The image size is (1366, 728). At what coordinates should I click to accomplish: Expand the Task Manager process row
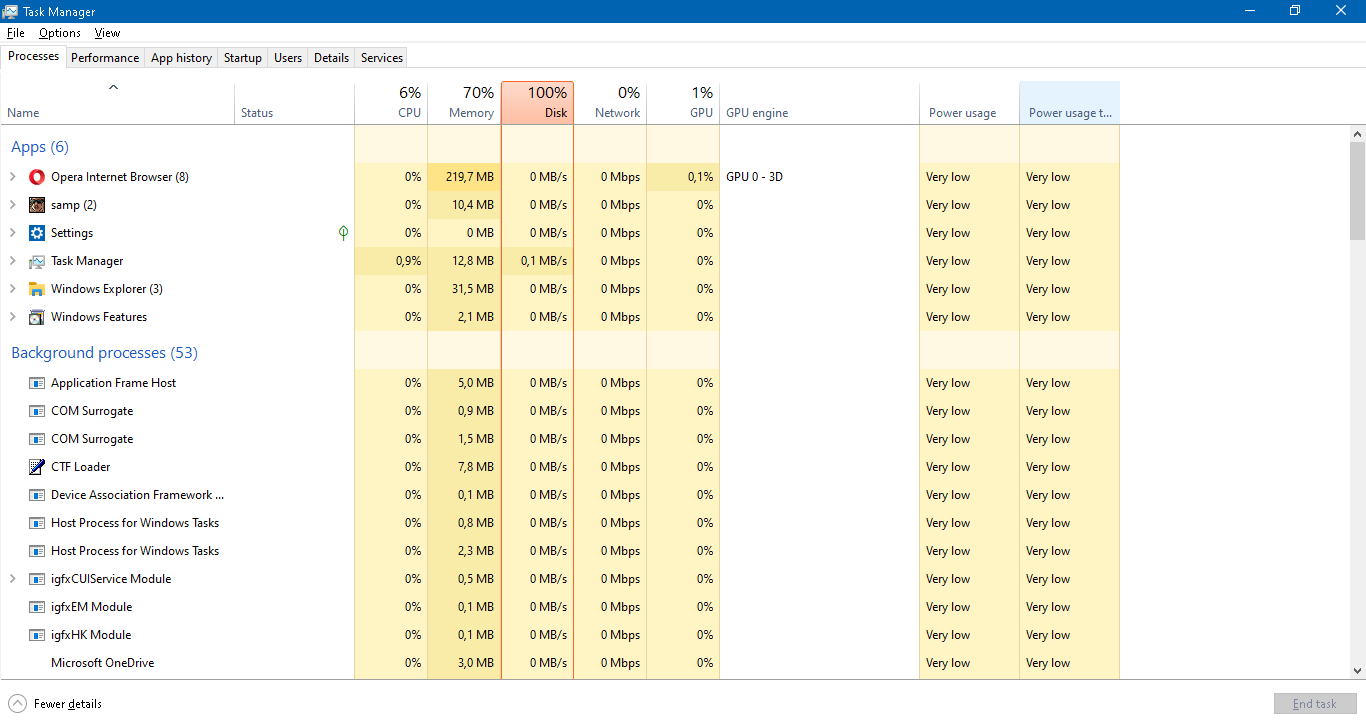coord(12,261)
